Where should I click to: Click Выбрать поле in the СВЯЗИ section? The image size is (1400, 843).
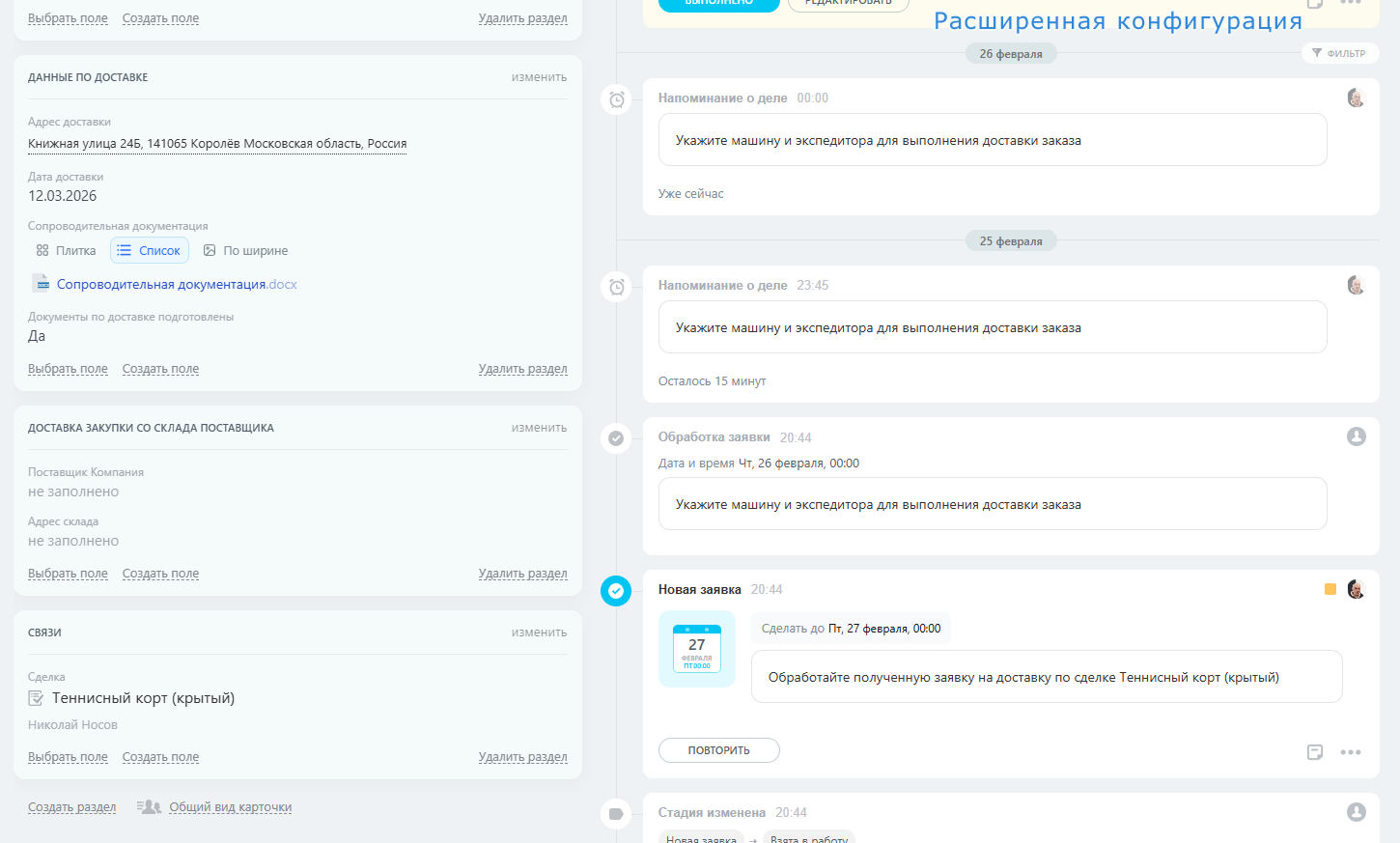pos(68,757)
